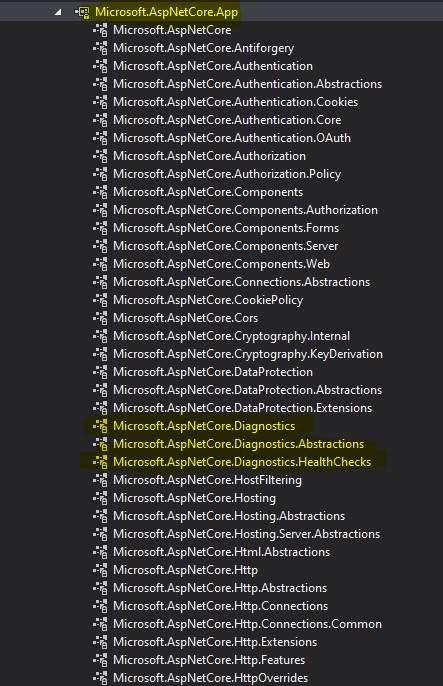Click icon beside Microsoft.AspNetCore.Authentication.Cookies
The width and height of the screenshot is (443, 686).
point(100,102)
